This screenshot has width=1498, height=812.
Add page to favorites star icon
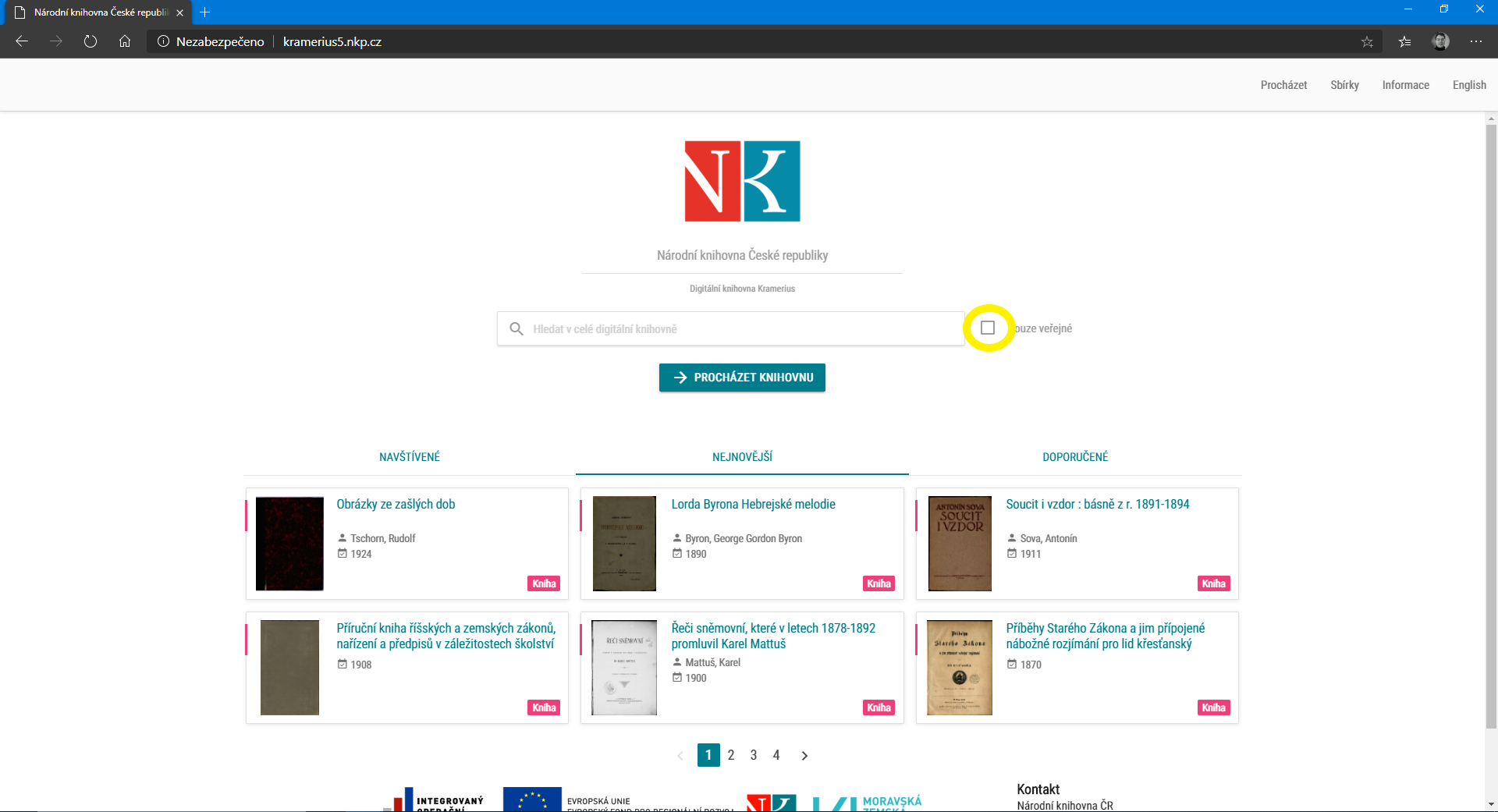tap(1367, 42)
